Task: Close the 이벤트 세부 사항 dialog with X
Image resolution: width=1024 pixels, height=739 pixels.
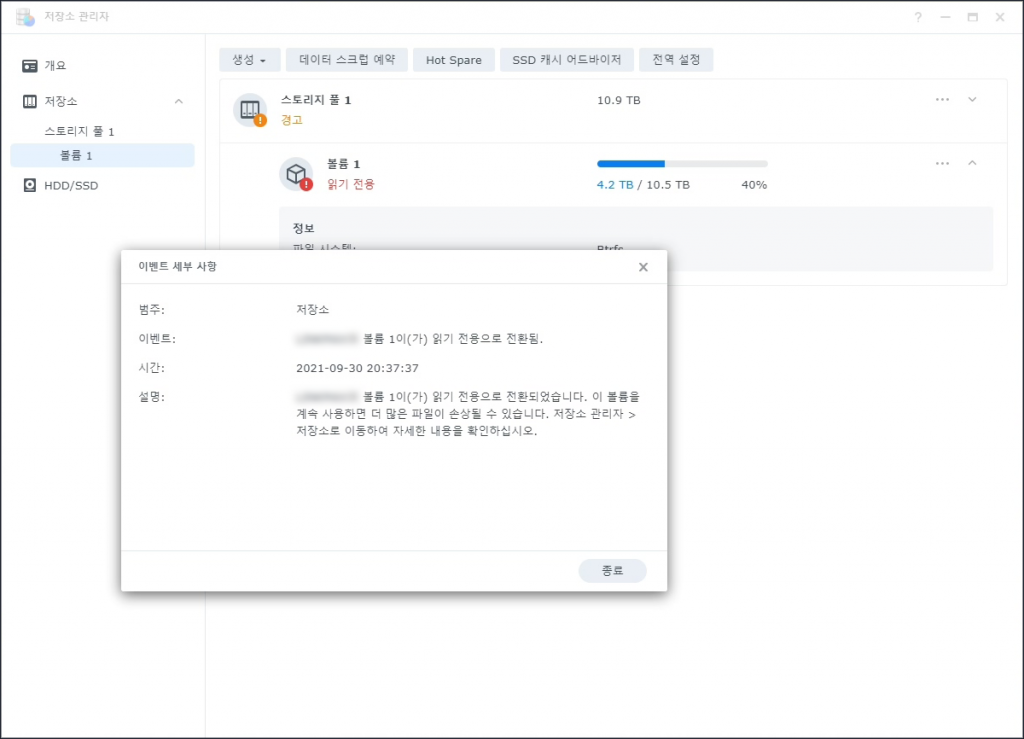Action: pos(643,267)
